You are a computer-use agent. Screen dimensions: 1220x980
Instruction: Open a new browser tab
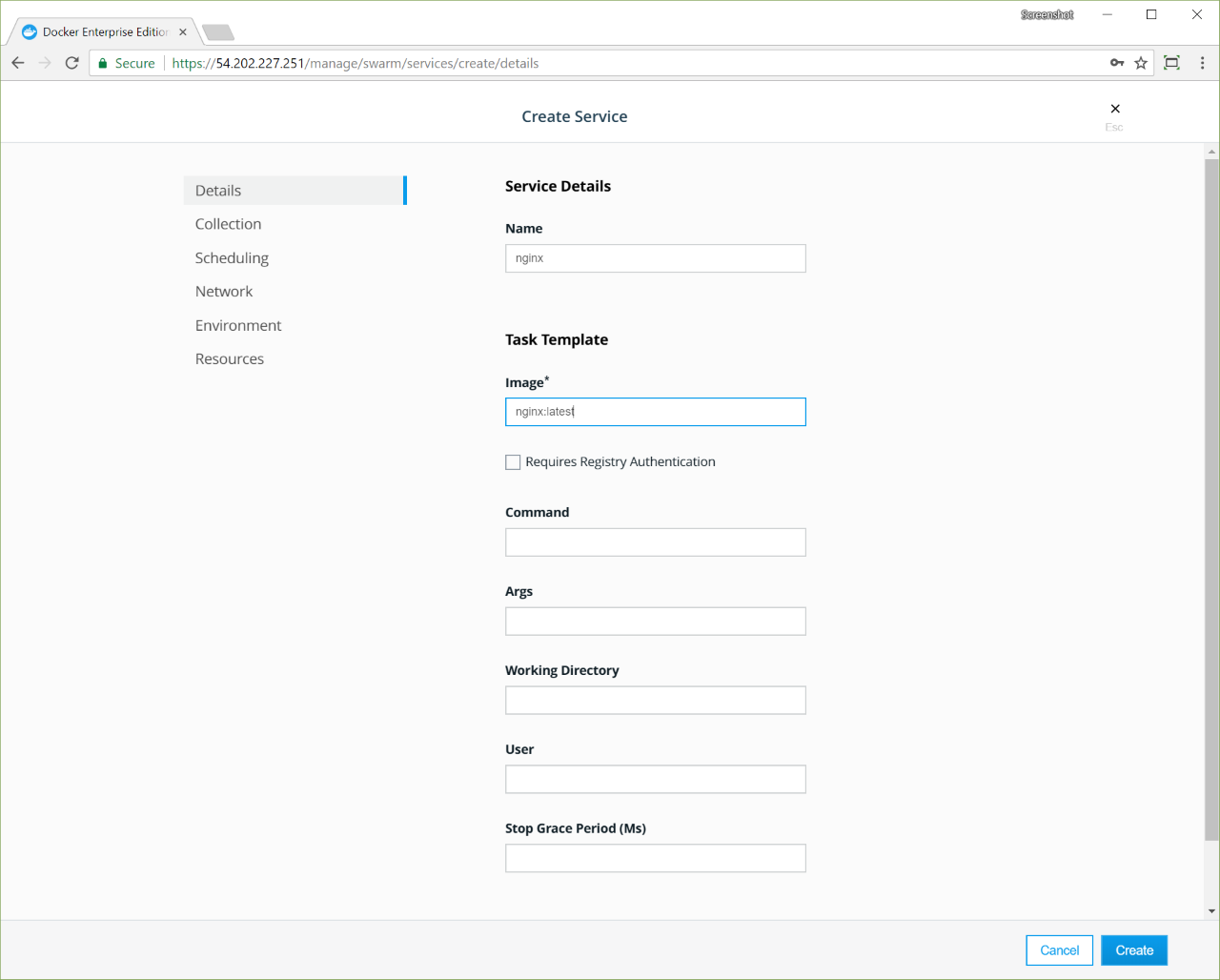[218, 32]
